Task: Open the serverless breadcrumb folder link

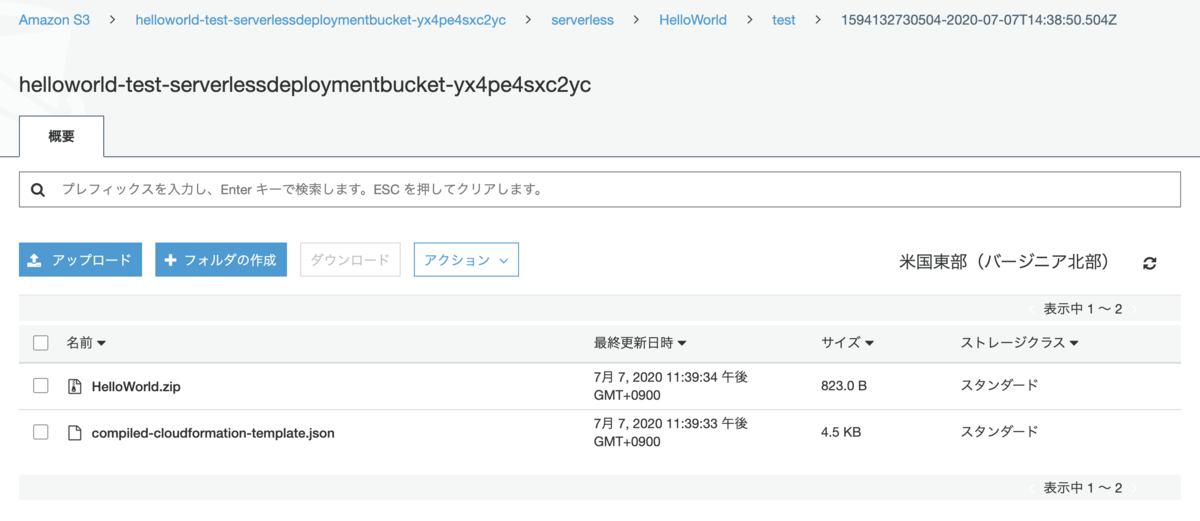Action: 582,19
